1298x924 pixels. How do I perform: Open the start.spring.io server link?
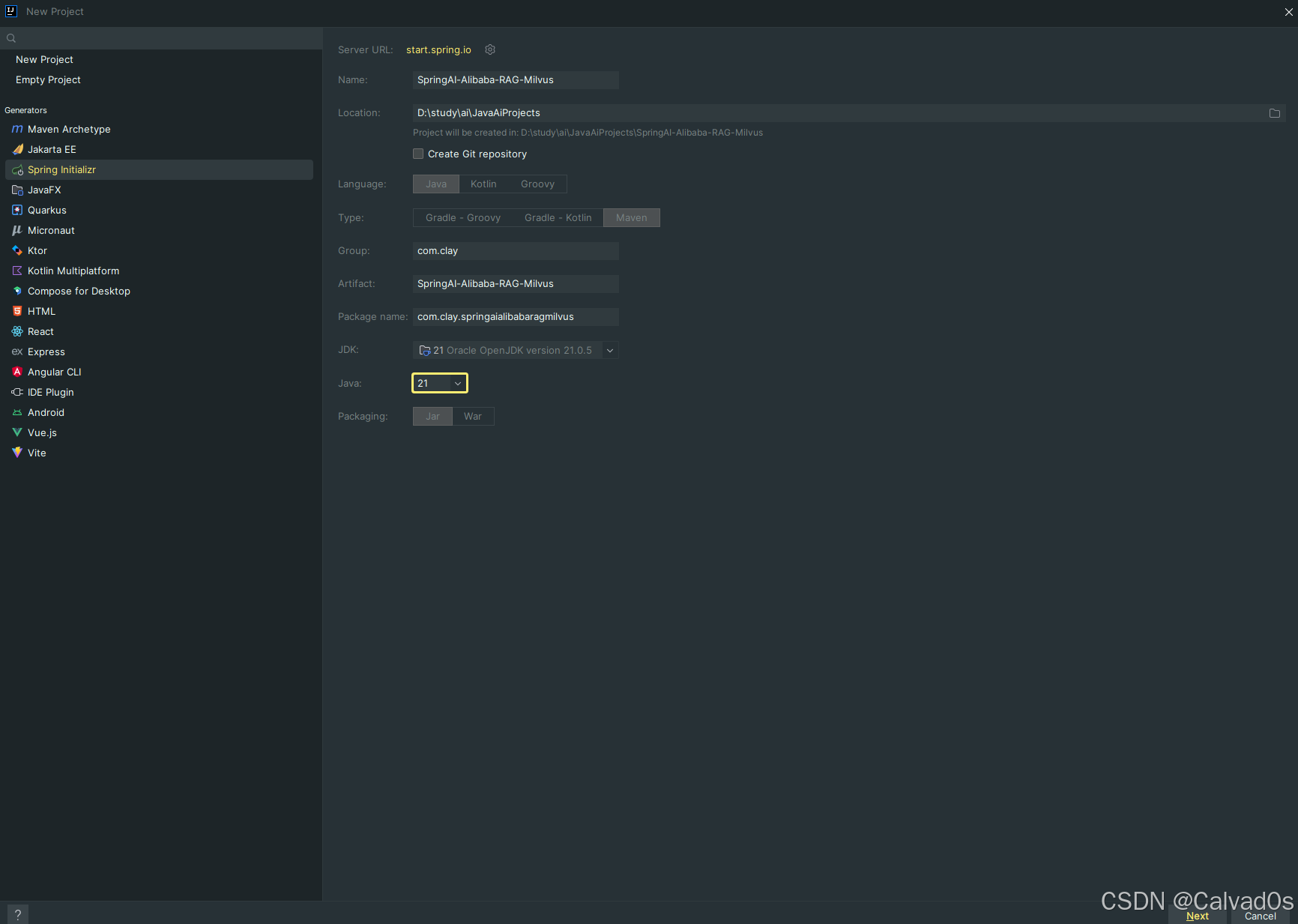tap(438, 49)
